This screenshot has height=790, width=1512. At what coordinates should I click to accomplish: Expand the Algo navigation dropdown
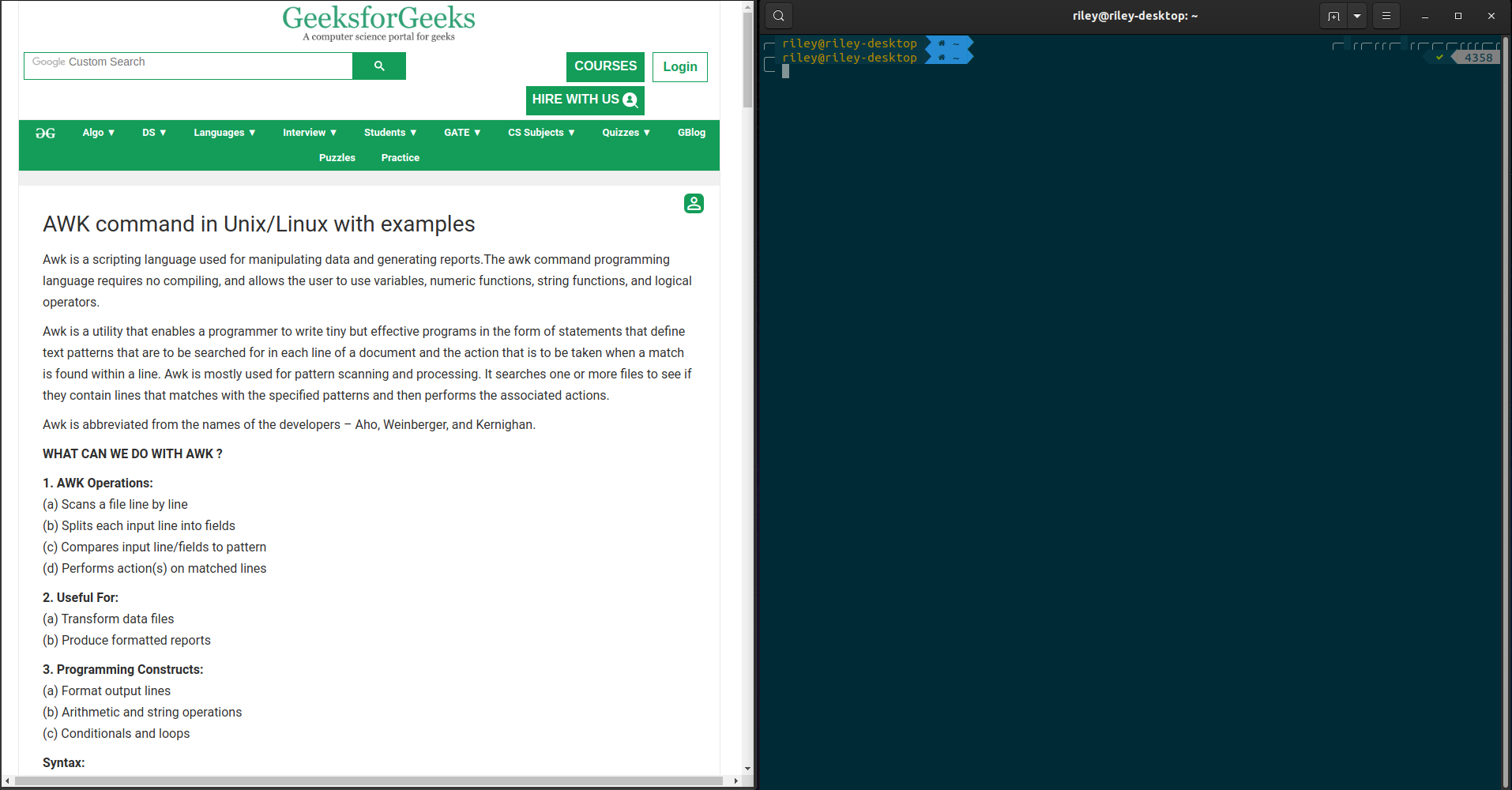[x=98, y=133]
